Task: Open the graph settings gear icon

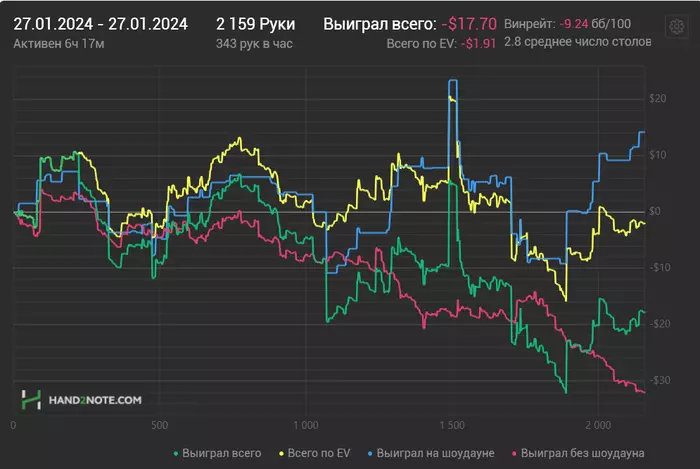Action: 676,26
